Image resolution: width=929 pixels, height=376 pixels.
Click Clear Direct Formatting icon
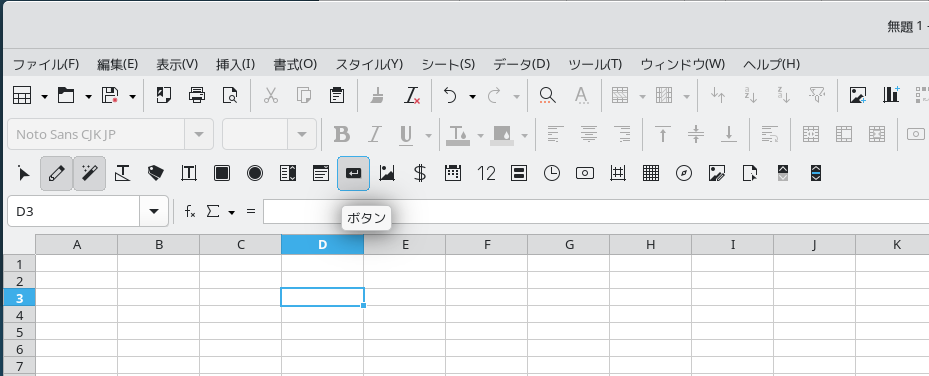point(412,95)
